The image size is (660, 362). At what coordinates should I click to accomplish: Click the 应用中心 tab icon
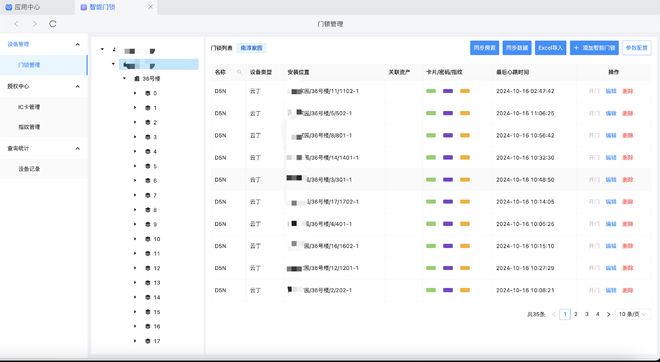pyautogui.click(x=8, y=7)
